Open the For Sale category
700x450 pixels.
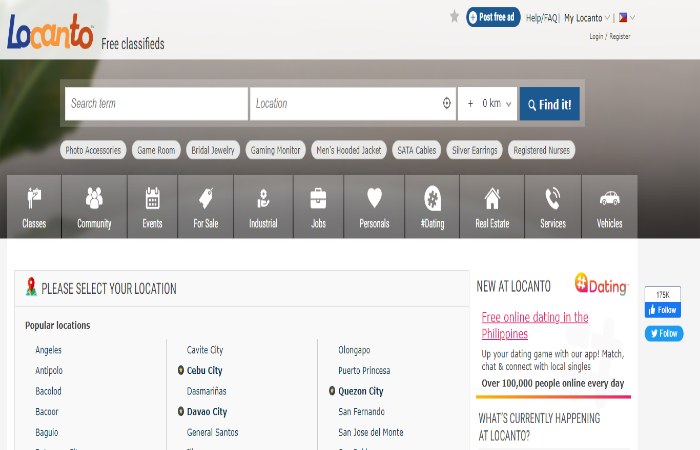point(206,207)
